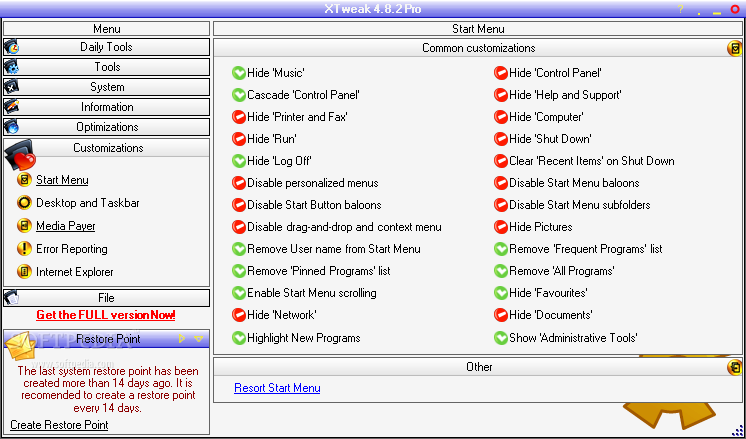Viewport: 746px width, 439px height.
Task: Click the window resize grip
Action: point(736,429)
